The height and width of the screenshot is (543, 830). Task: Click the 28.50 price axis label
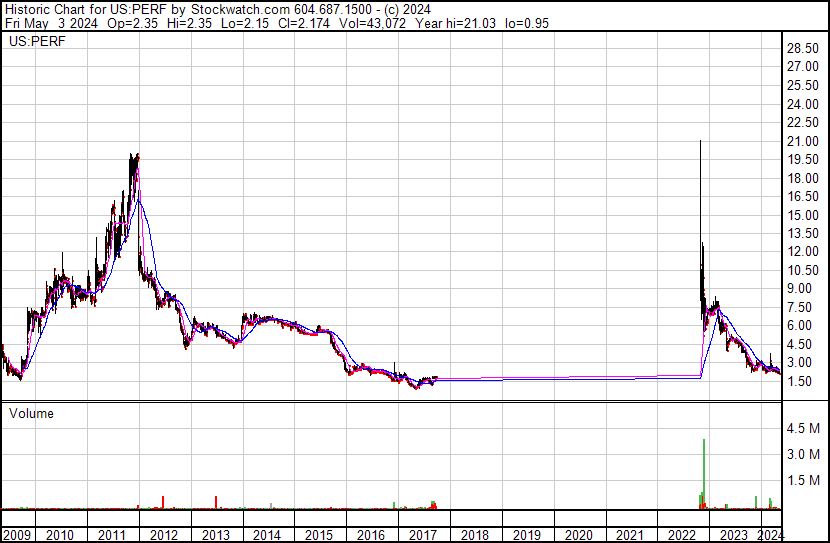802,48
